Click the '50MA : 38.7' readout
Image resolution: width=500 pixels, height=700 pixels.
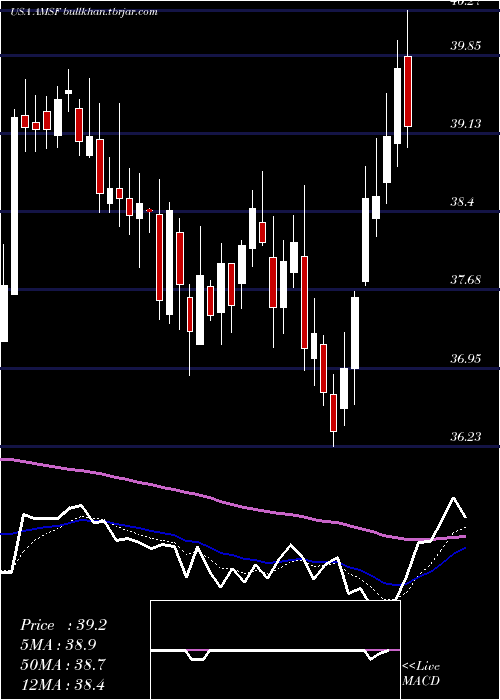[x=63, y=665]
